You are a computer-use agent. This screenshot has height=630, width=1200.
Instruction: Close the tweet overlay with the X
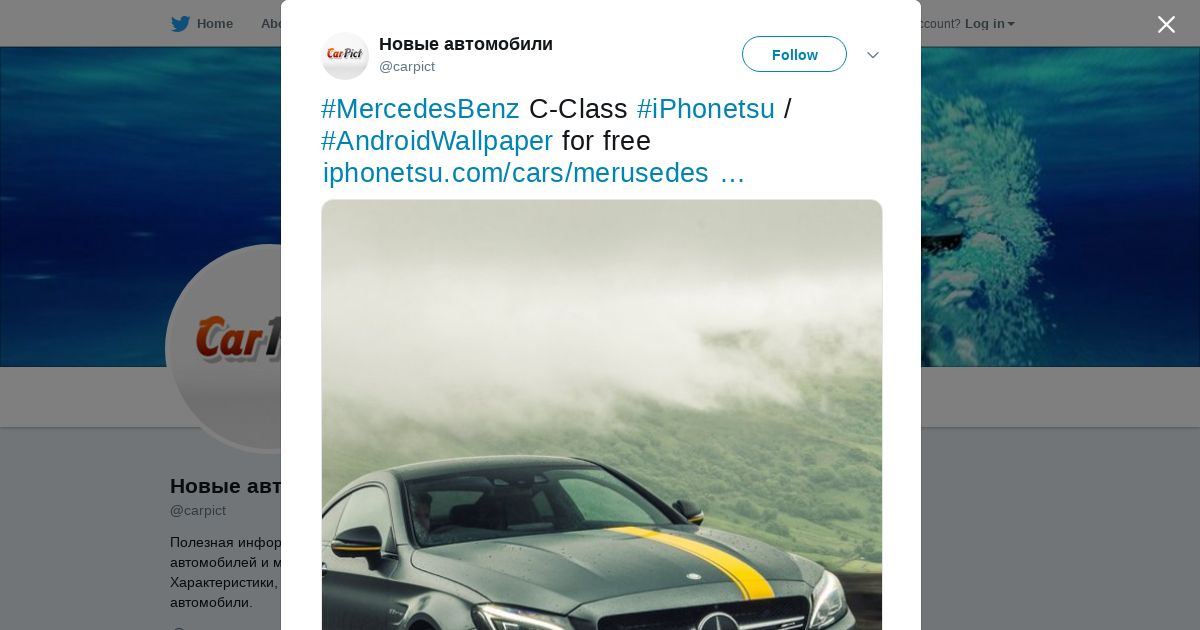coord(1166,24)
